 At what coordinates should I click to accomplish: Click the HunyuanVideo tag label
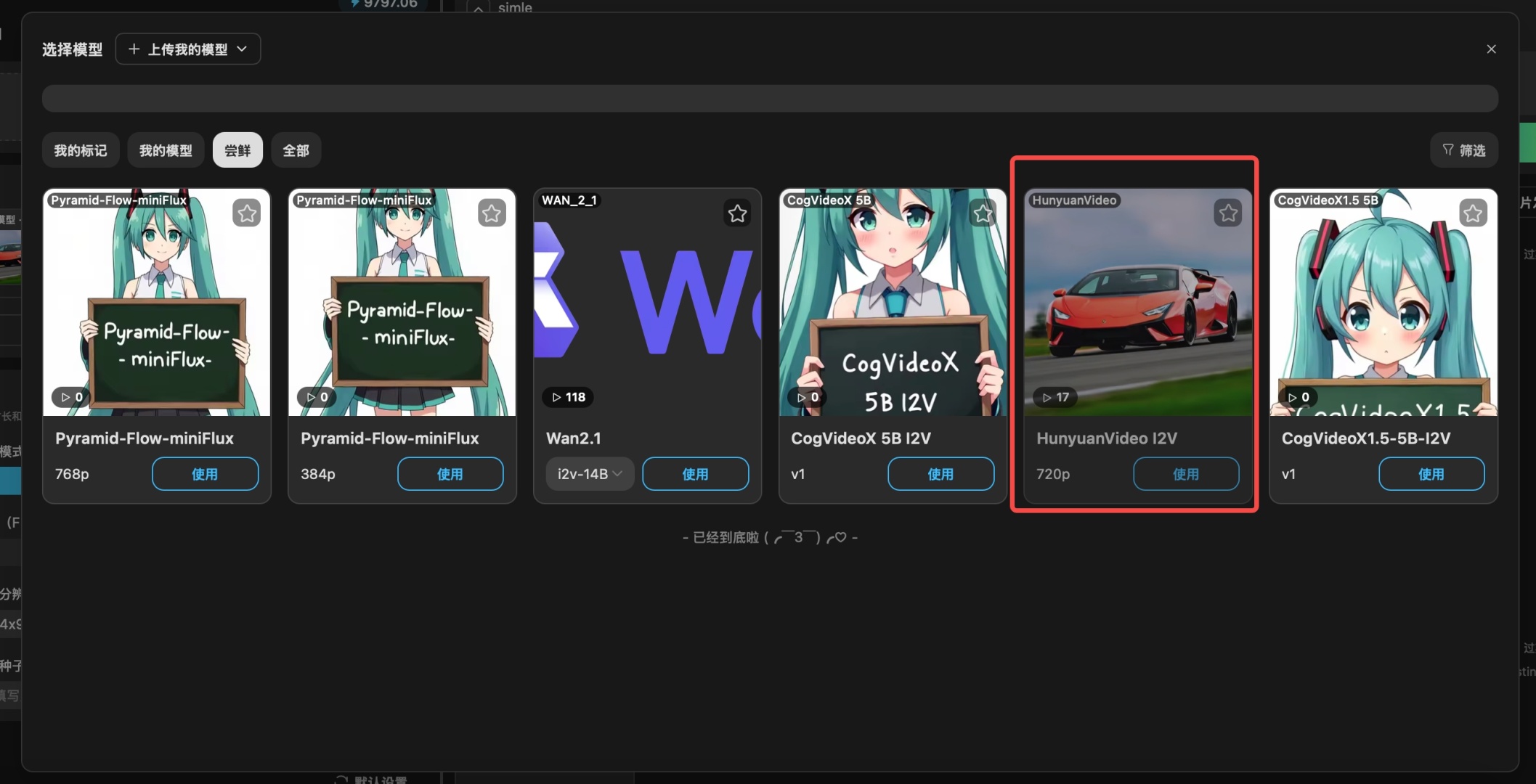1074,200
